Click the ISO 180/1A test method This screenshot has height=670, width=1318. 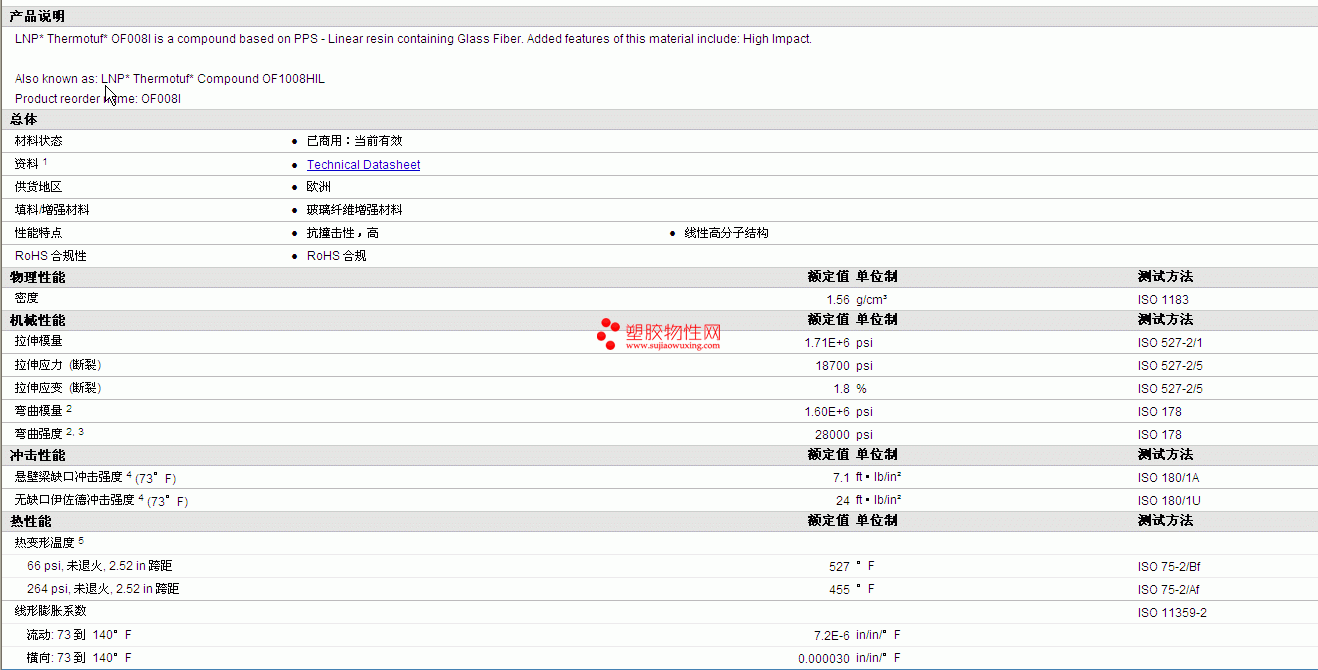pos(1170,478)
